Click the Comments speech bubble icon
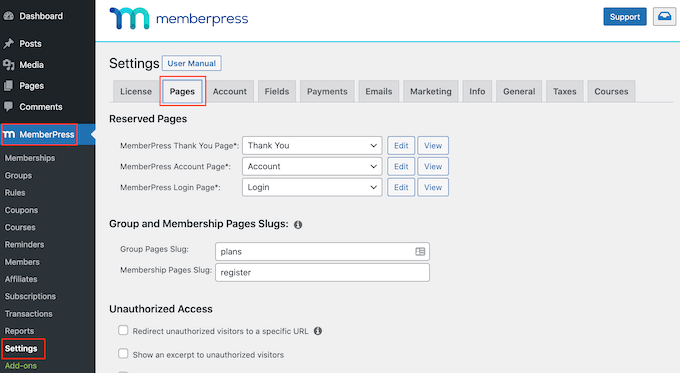 coord(8,106)
